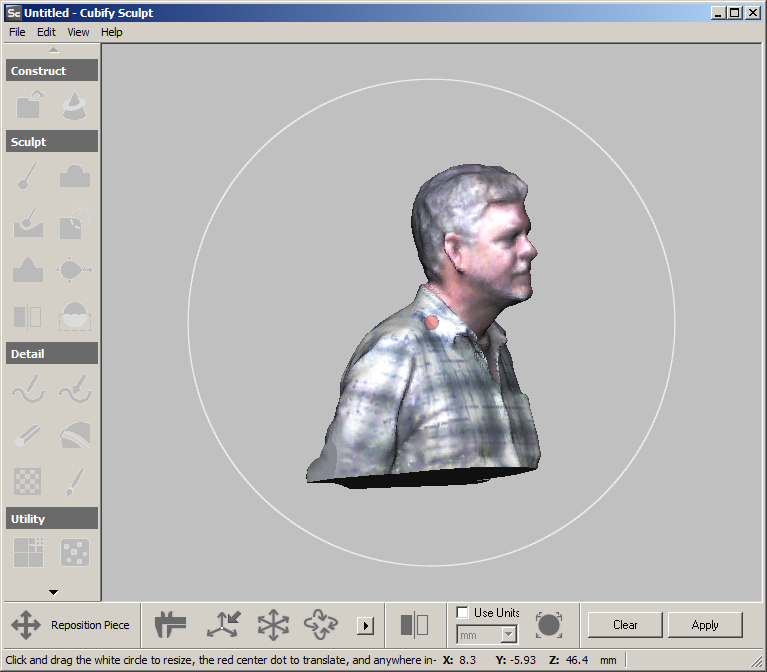This screenshot has width=767, height=672.
Task: Select the carve-into-surface Sculpt tool
Action: click(x=28, y=223)
